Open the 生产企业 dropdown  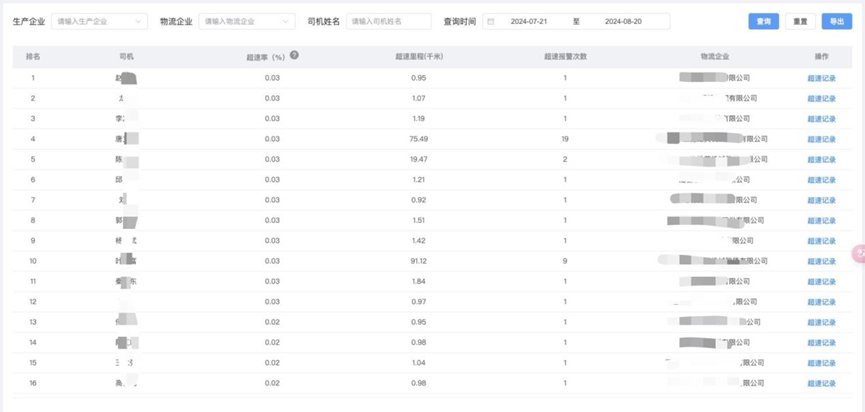click(99, 22)
